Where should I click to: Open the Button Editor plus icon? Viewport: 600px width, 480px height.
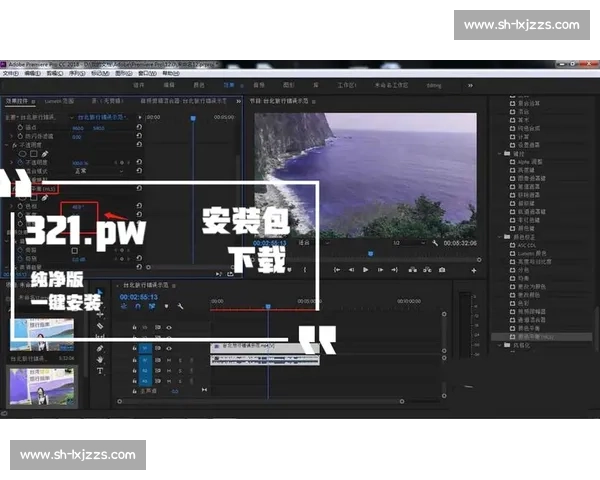(474, 271)
